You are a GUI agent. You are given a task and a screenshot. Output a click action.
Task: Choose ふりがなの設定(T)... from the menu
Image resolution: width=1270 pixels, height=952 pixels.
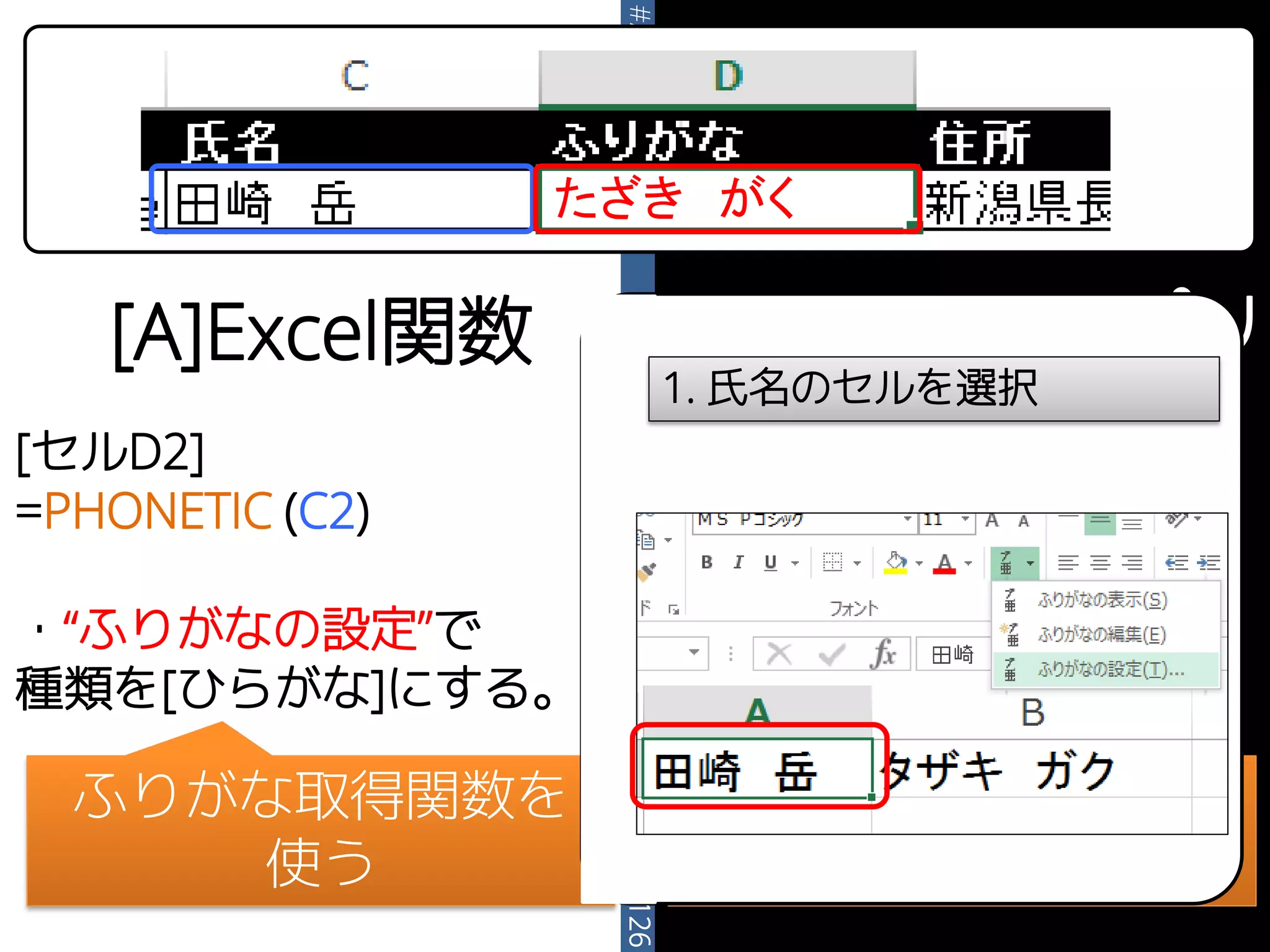coord(1106,669)
